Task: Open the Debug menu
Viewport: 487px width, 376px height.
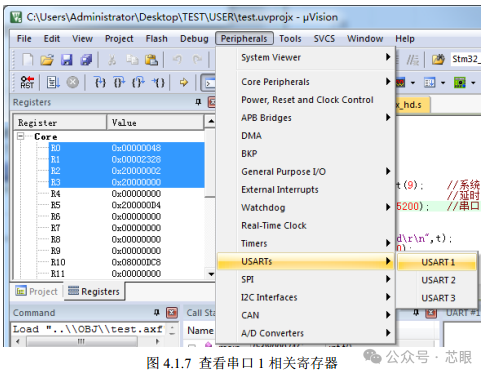Action: click(194, 39)
